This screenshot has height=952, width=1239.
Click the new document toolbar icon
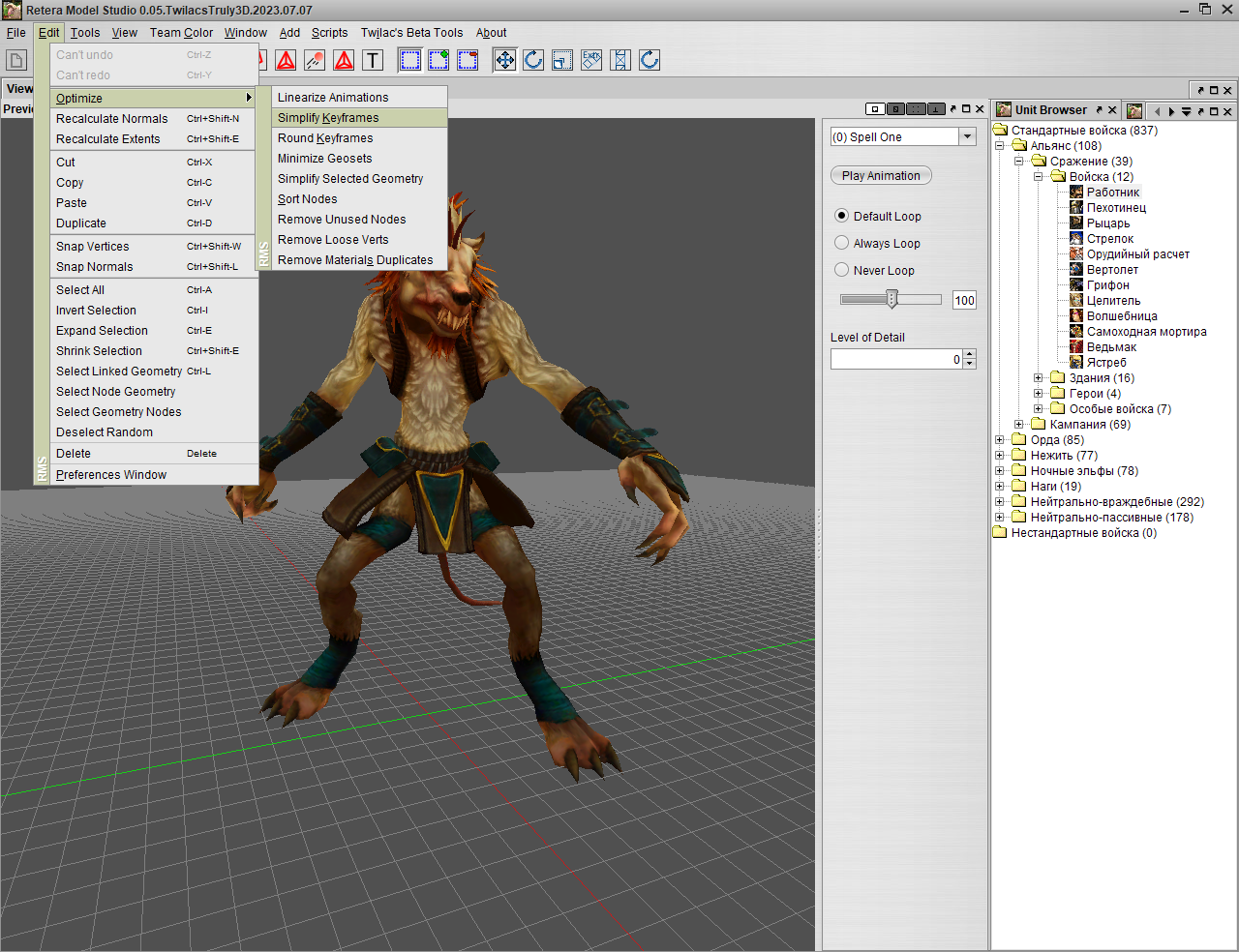point(16,60)
